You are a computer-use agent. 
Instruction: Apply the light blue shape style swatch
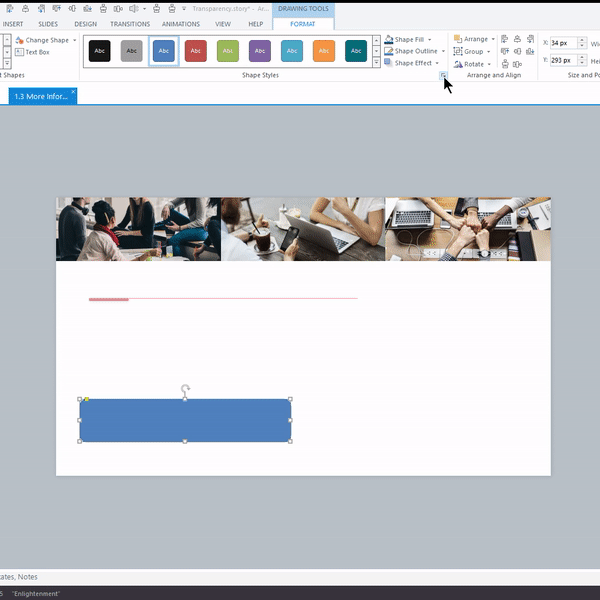[x=292, y=51]
